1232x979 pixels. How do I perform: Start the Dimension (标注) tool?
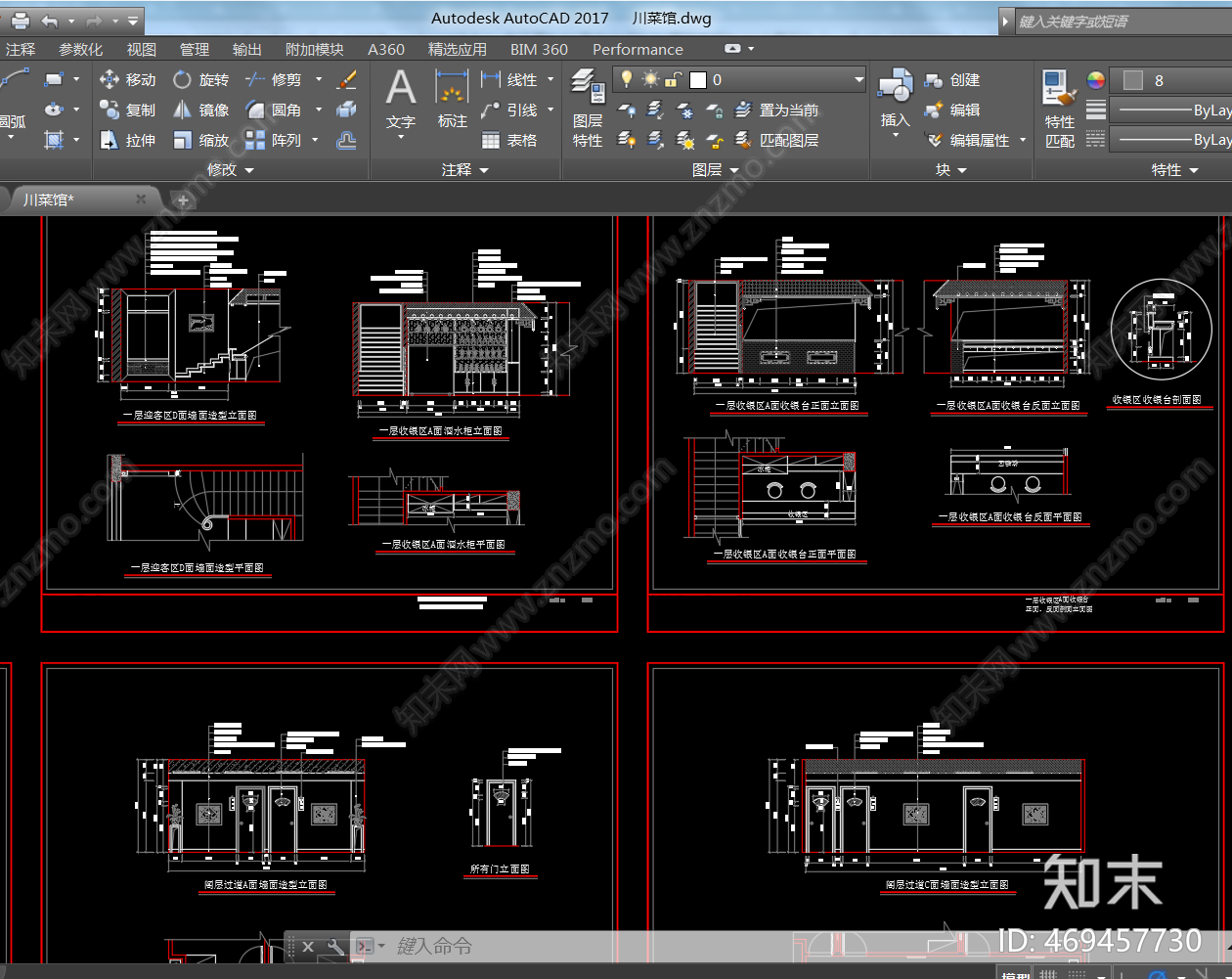click(x=452, y=101)
